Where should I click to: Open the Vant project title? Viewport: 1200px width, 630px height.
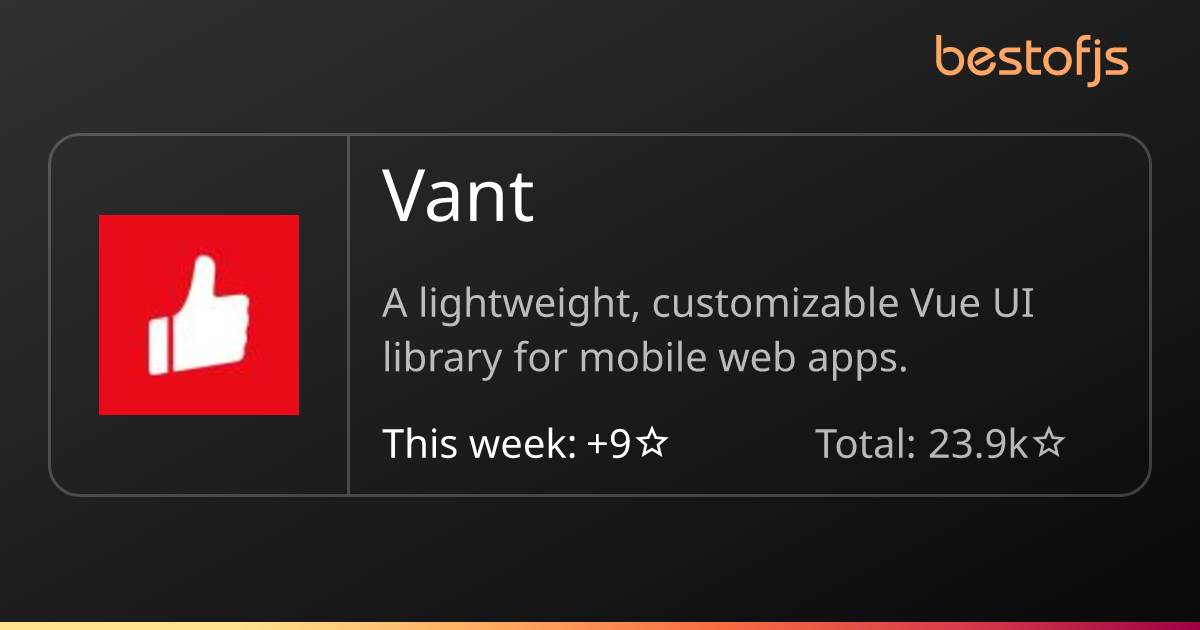coord(459,196)
